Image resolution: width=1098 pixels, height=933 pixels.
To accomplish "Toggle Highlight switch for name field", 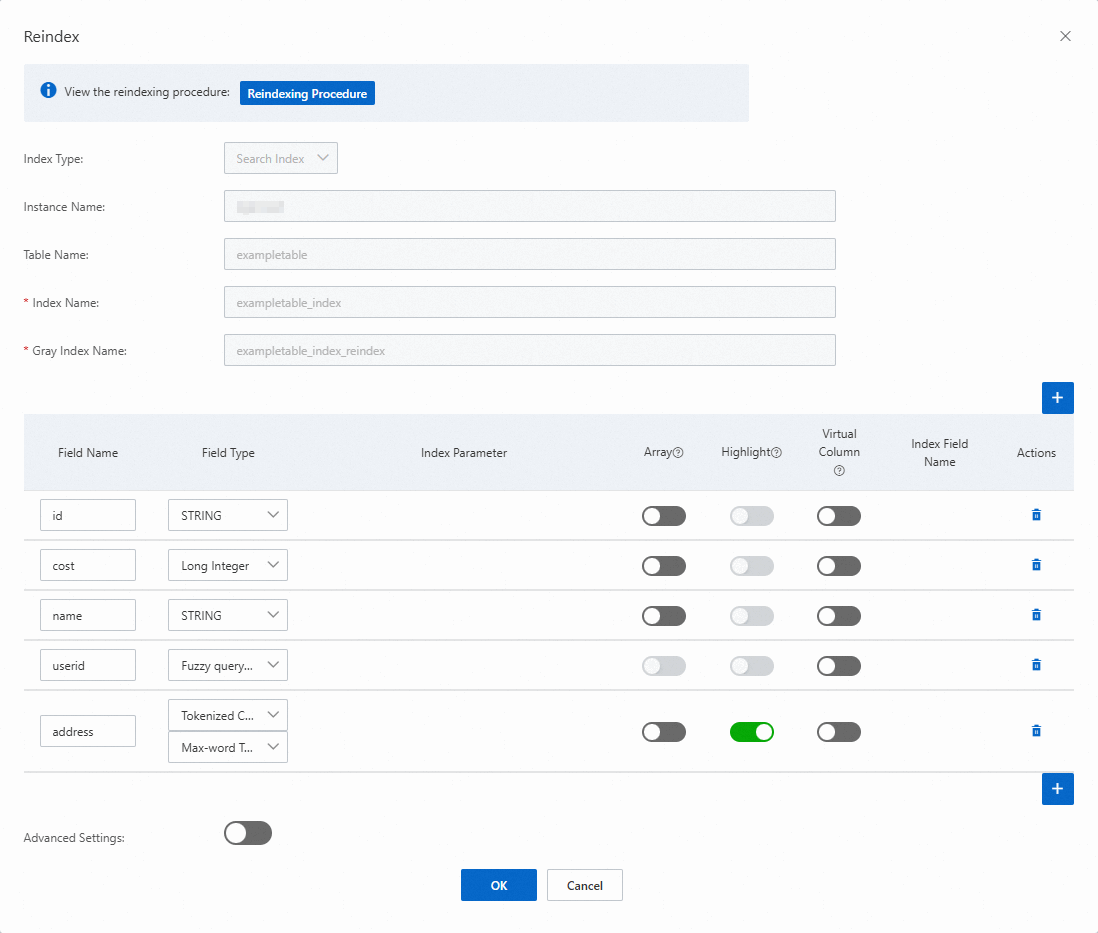I will point(751,616).
